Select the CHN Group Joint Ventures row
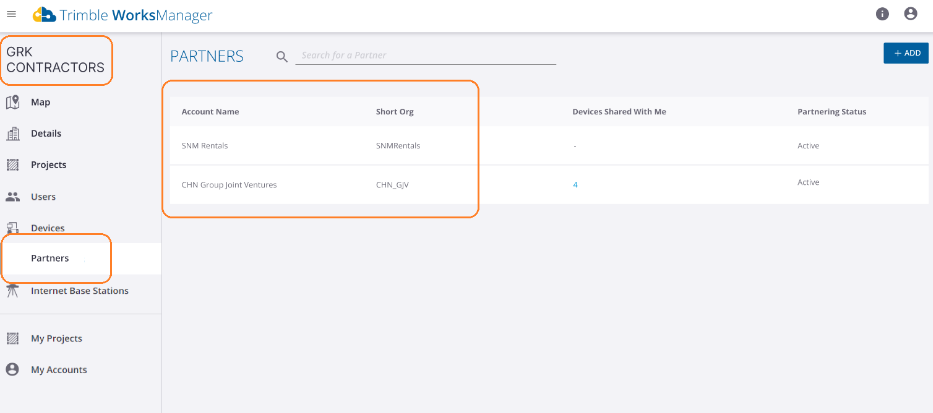 549,184
